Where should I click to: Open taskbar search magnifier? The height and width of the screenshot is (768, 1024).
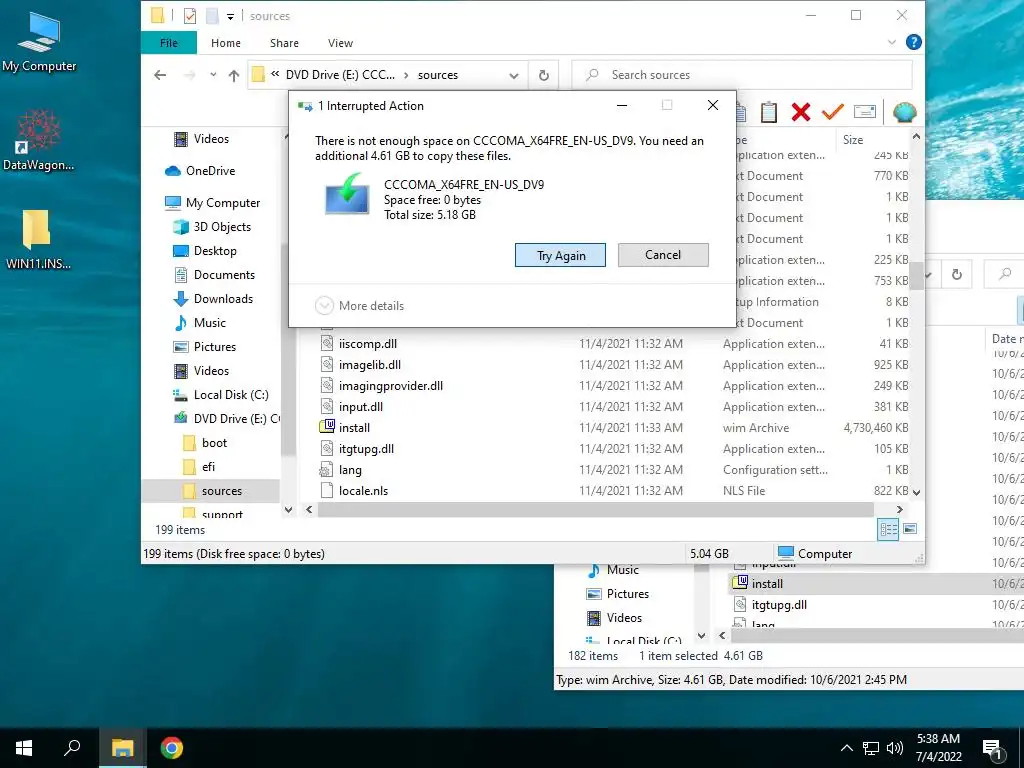(72, 748)
